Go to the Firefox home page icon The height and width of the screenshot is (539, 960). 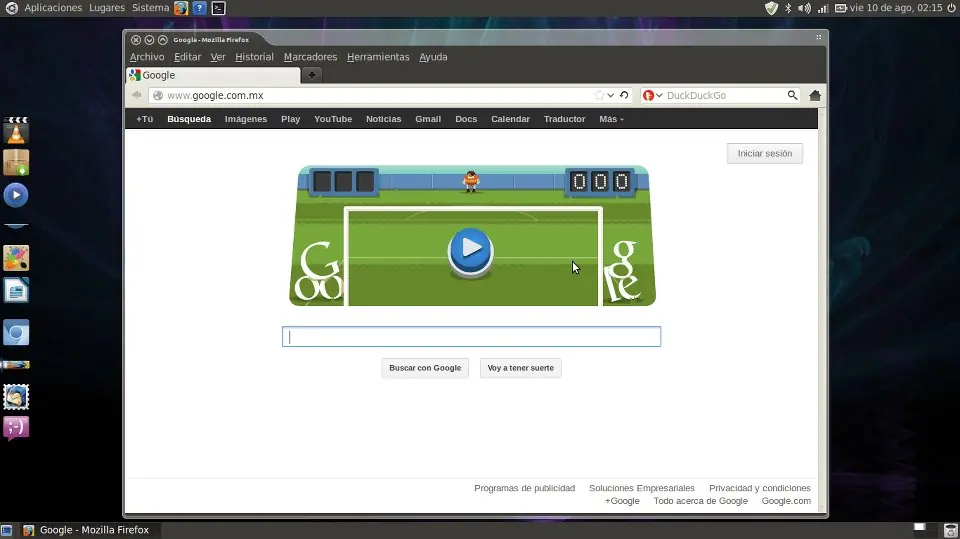(815, 95)
